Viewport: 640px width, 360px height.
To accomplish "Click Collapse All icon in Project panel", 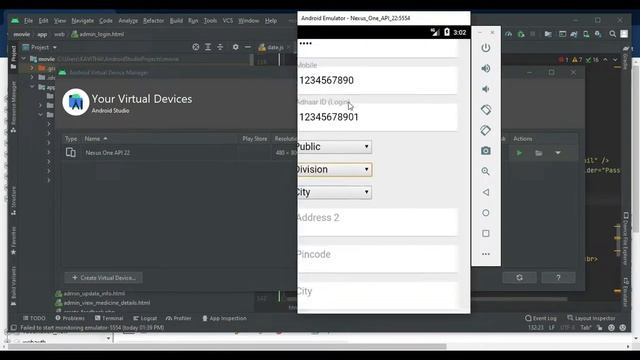I will (220, 47).
